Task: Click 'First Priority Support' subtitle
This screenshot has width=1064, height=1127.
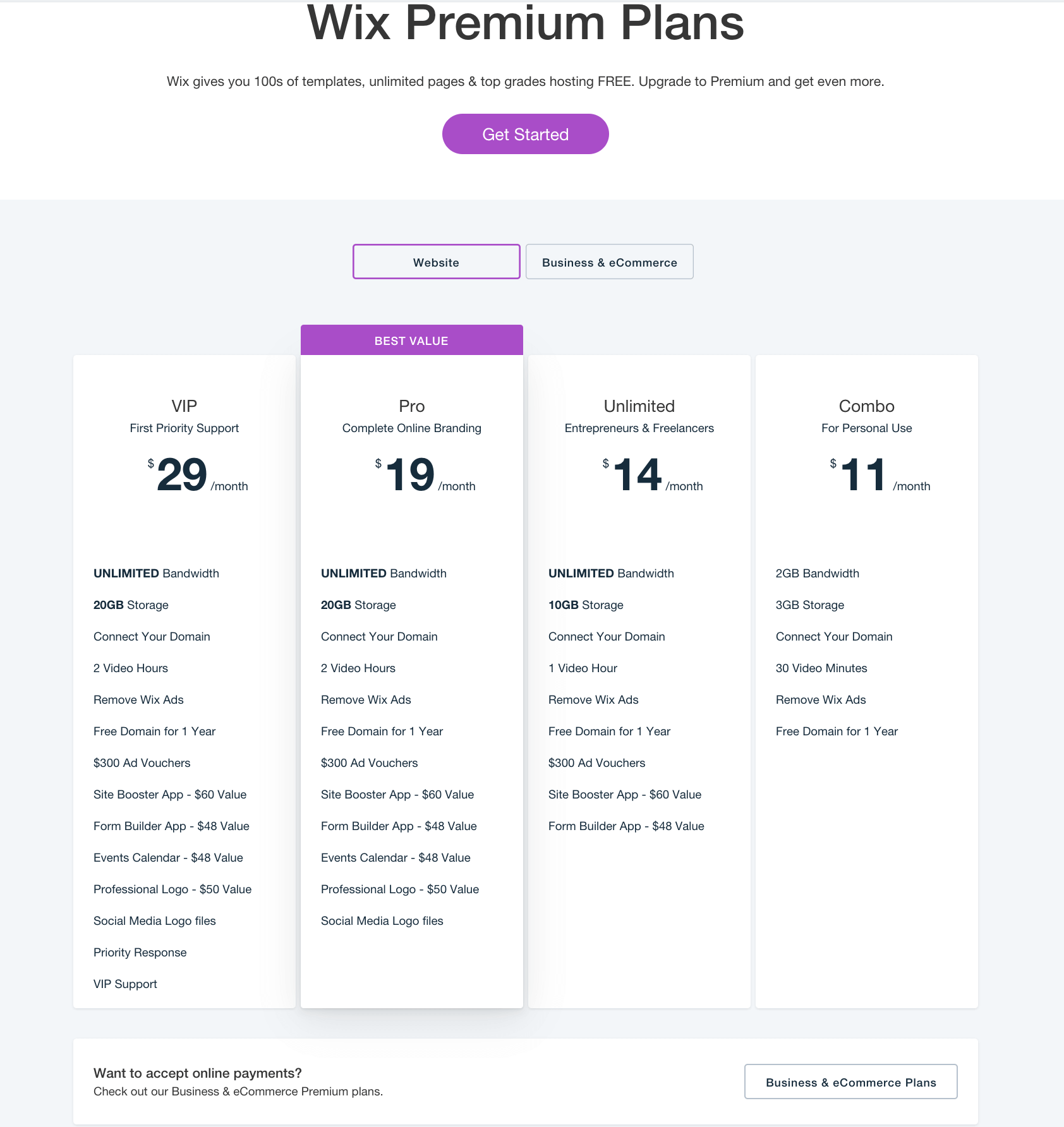Action: (x=184, y=428)
